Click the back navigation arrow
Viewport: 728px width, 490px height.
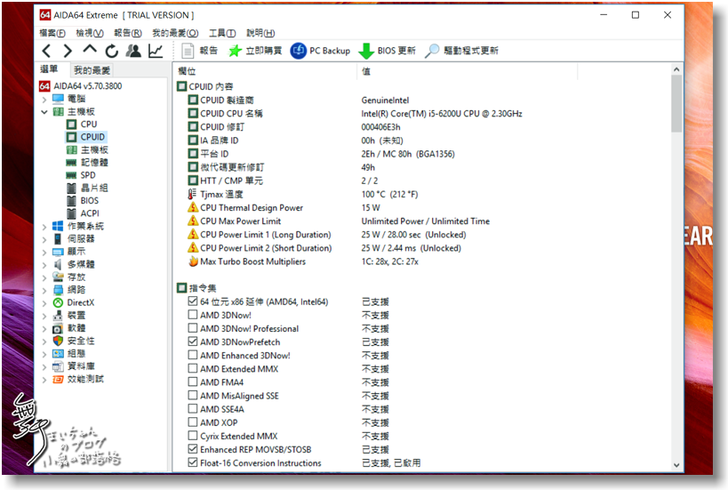pos(47,51)
